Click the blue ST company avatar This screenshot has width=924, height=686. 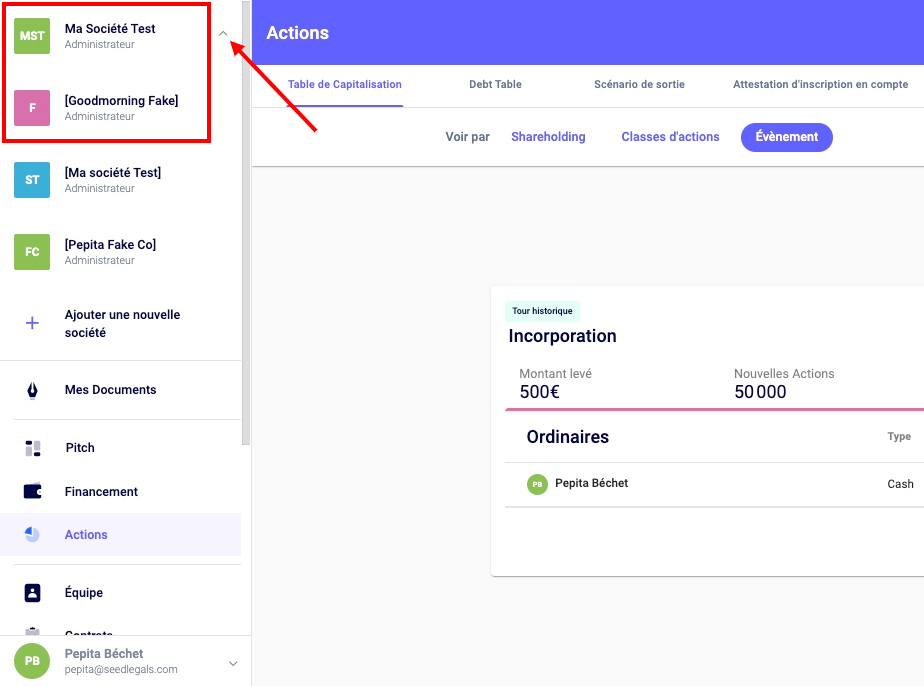click(32, 180)
